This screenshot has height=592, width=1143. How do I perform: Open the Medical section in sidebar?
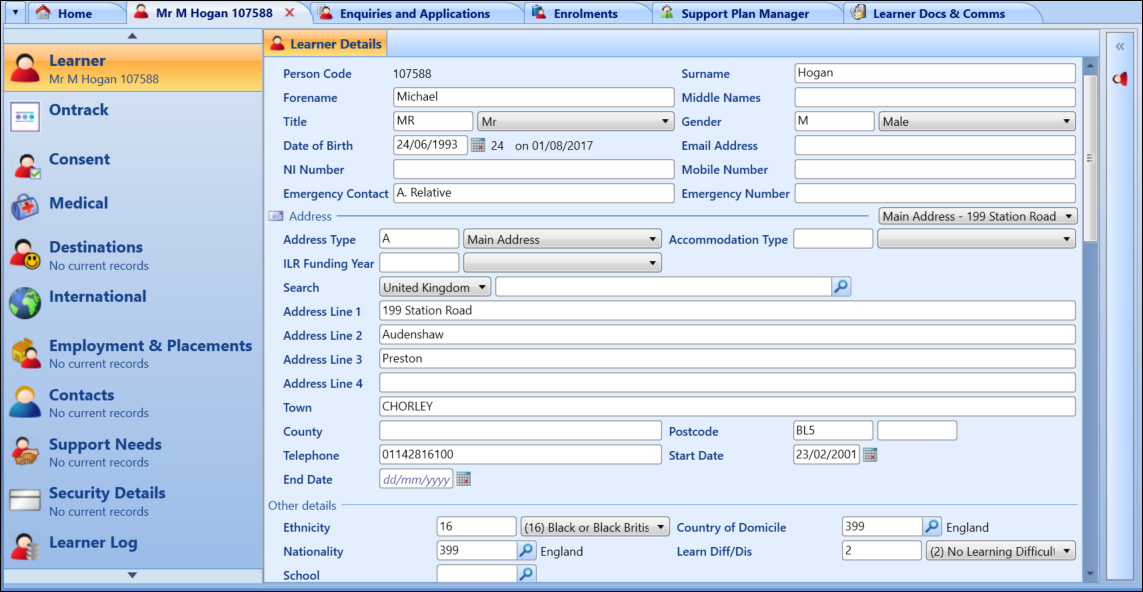(78, 204)
